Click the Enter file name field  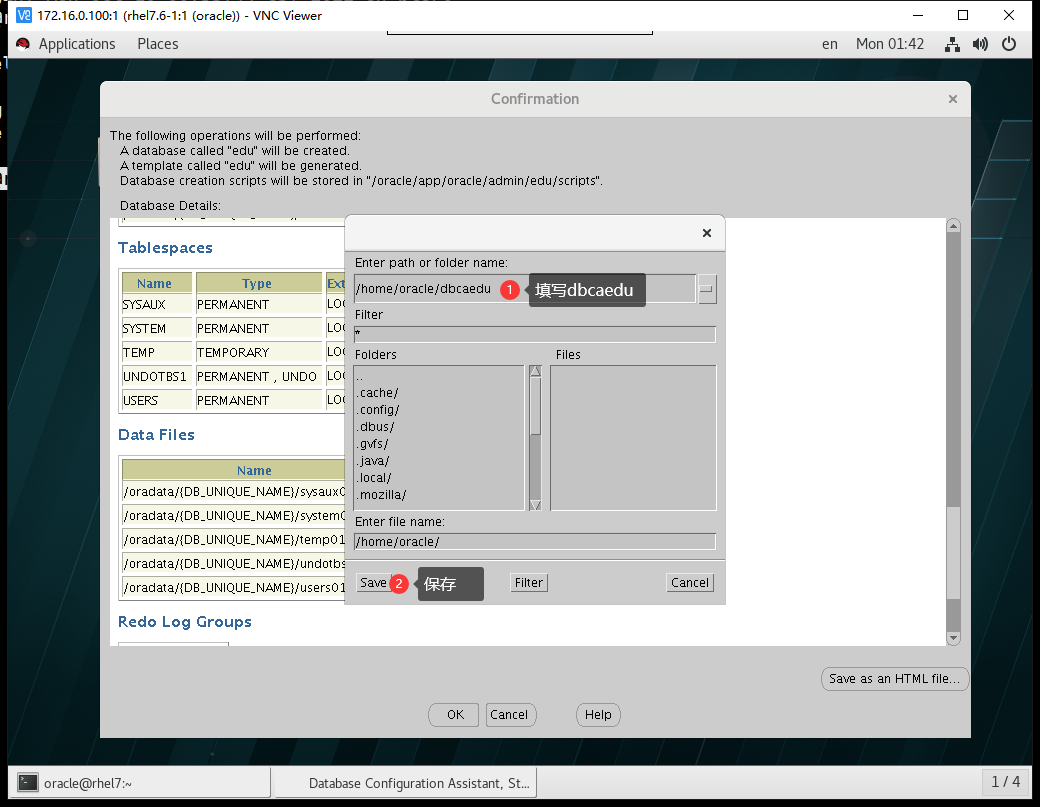[535, 542]
